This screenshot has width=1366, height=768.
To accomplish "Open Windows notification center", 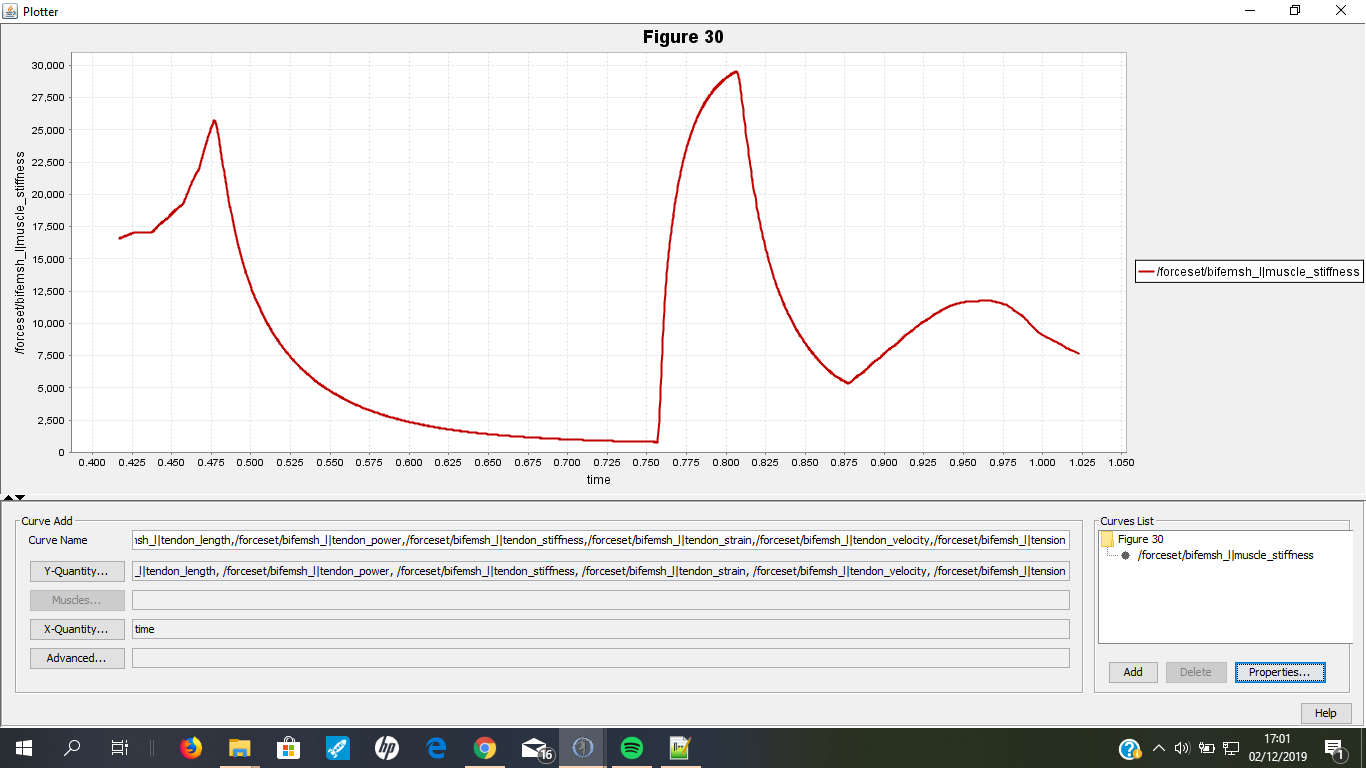I will (x=1334, y=748).
